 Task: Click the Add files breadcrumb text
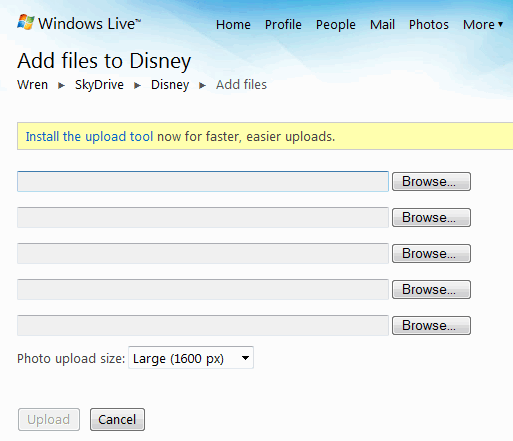tap(241, 85)
